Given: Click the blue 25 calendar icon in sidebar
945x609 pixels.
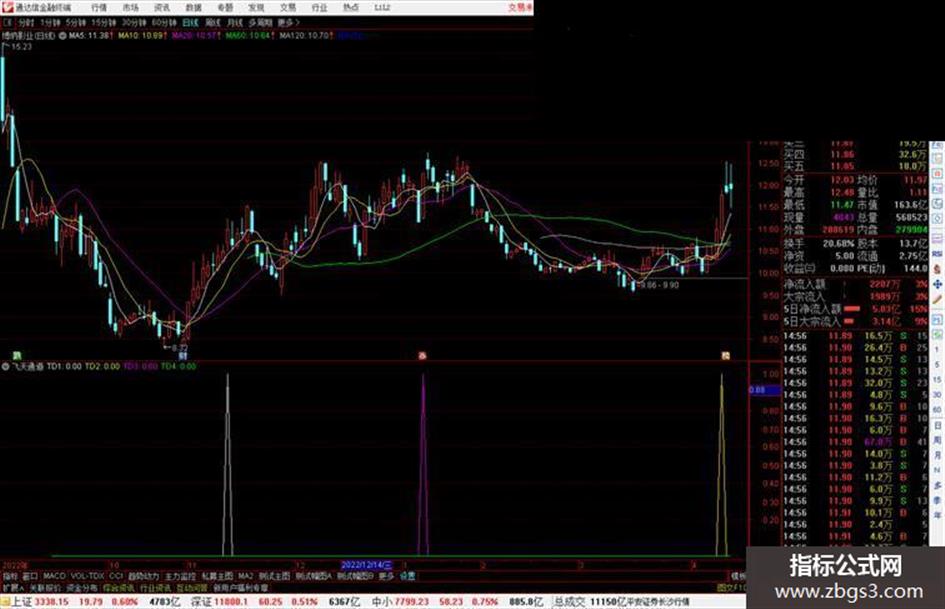Looking at the screenshot, I should [x=938, y=318].
